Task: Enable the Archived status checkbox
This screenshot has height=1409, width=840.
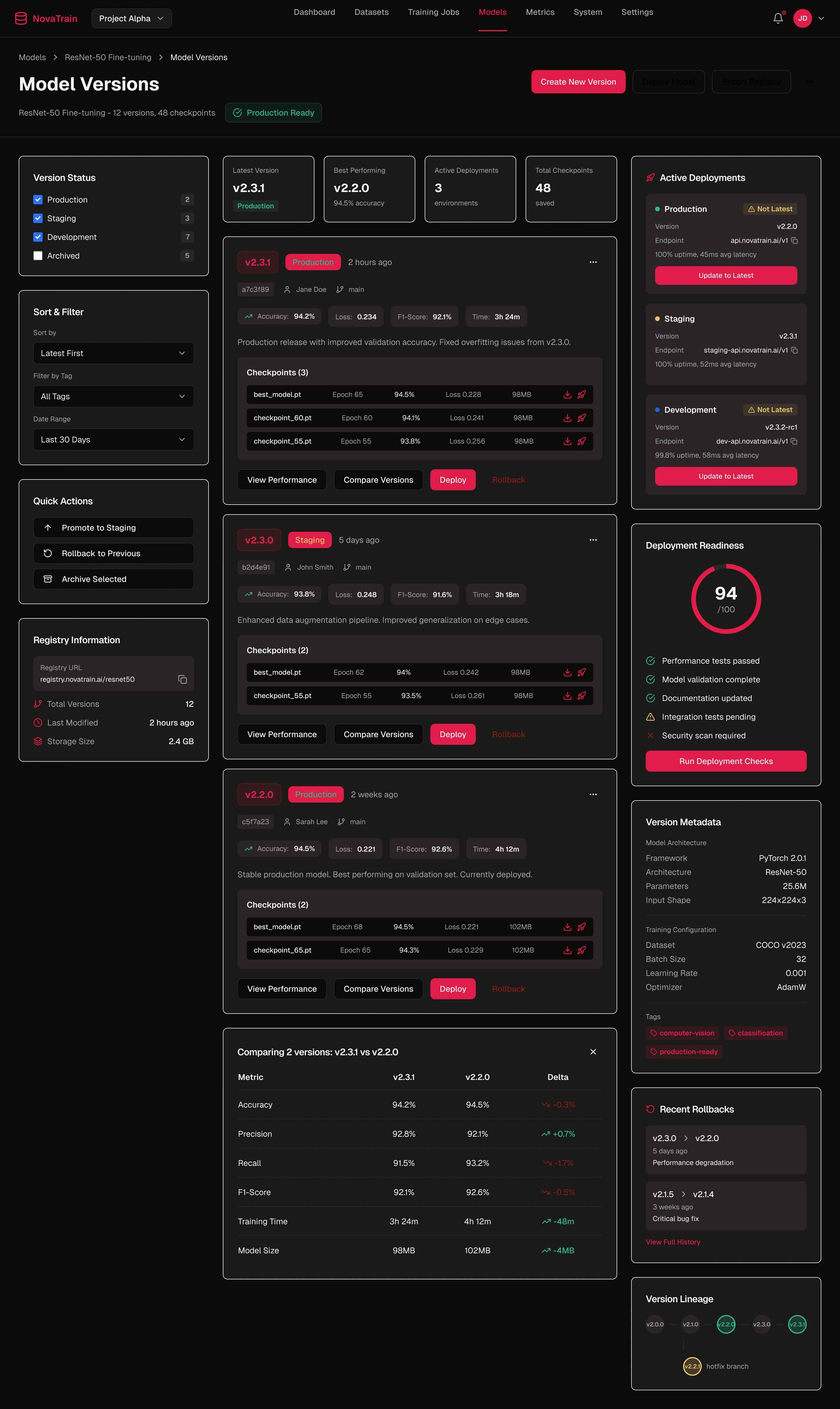Action: tap(38, 255)
